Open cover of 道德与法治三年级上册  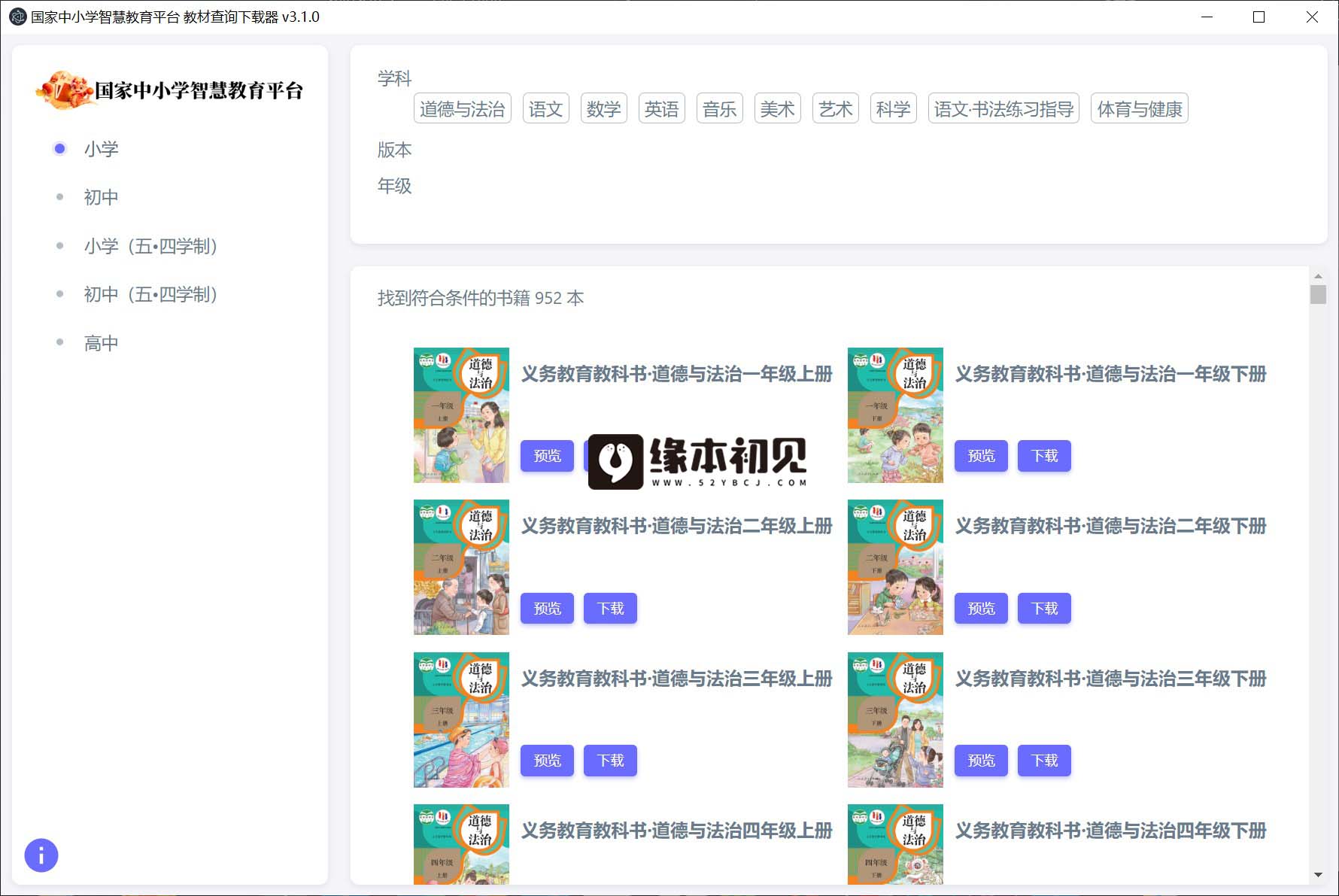click(x=461, y=720)
